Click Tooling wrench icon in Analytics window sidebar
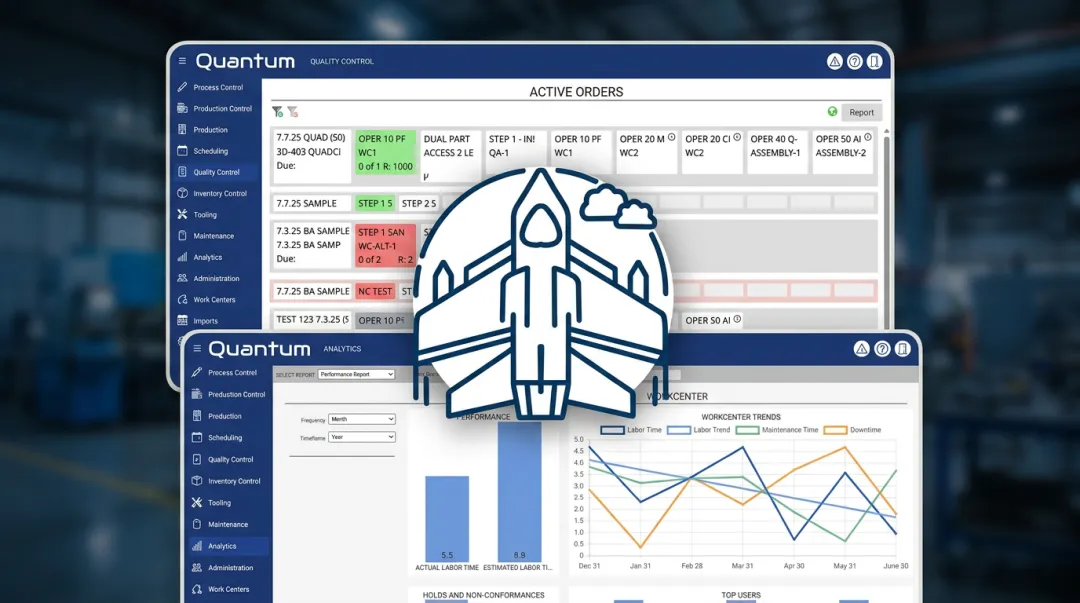Screen dimensions: 1080x603 [x=197, y=502]
